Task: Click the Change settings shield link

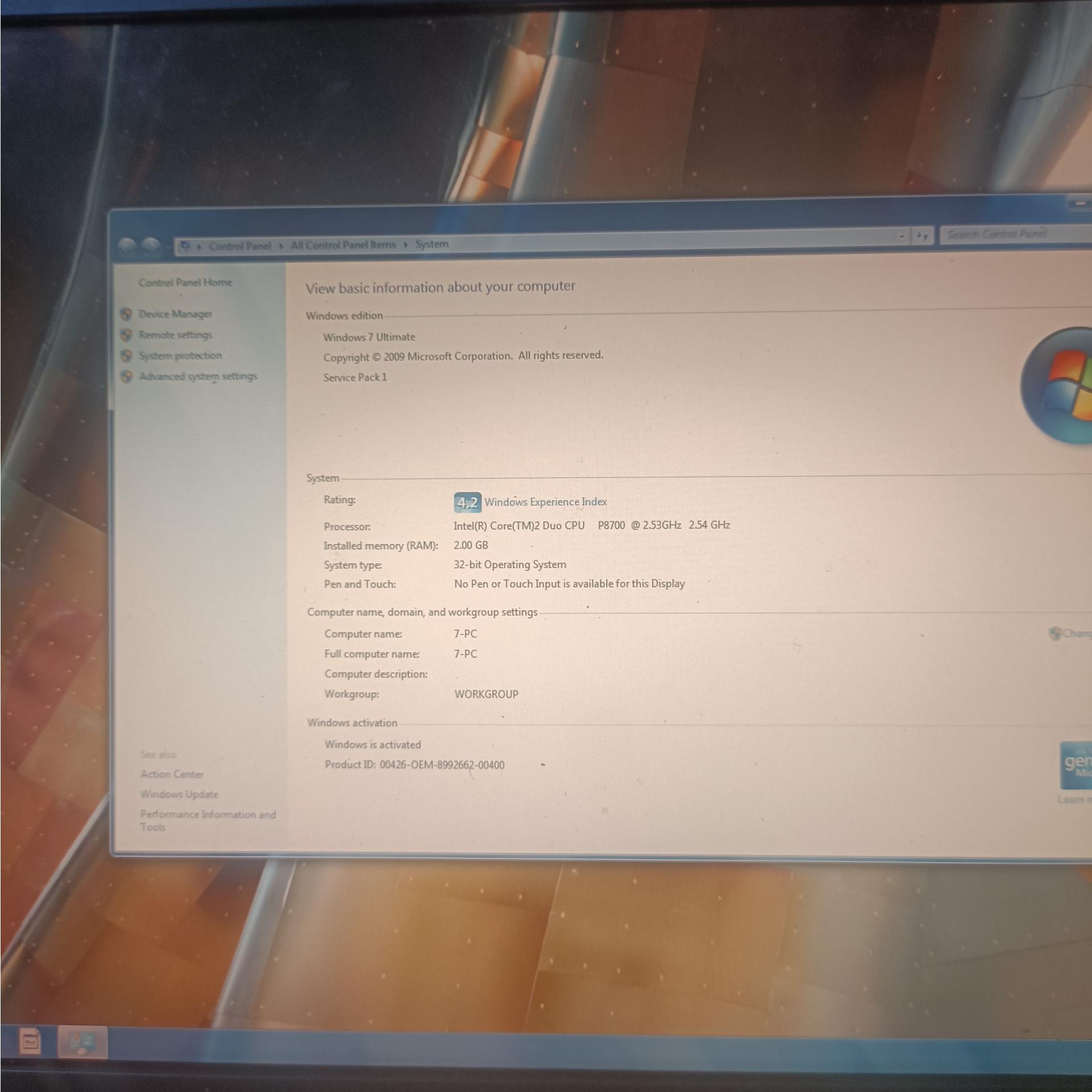Action: 1070,633
